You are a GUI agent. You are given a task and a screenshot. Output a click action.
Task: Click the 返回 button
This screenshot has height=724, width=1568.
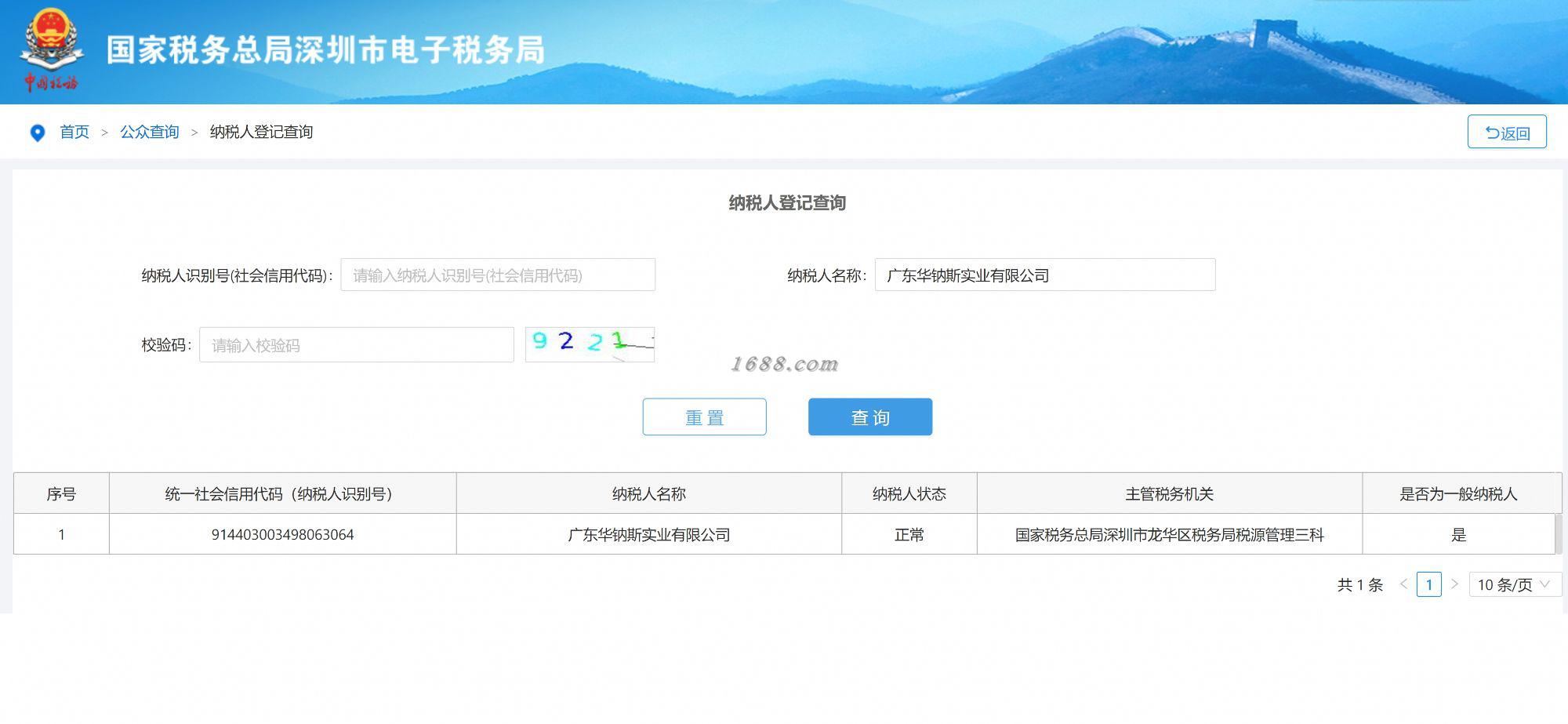(x=1507, y=132)
